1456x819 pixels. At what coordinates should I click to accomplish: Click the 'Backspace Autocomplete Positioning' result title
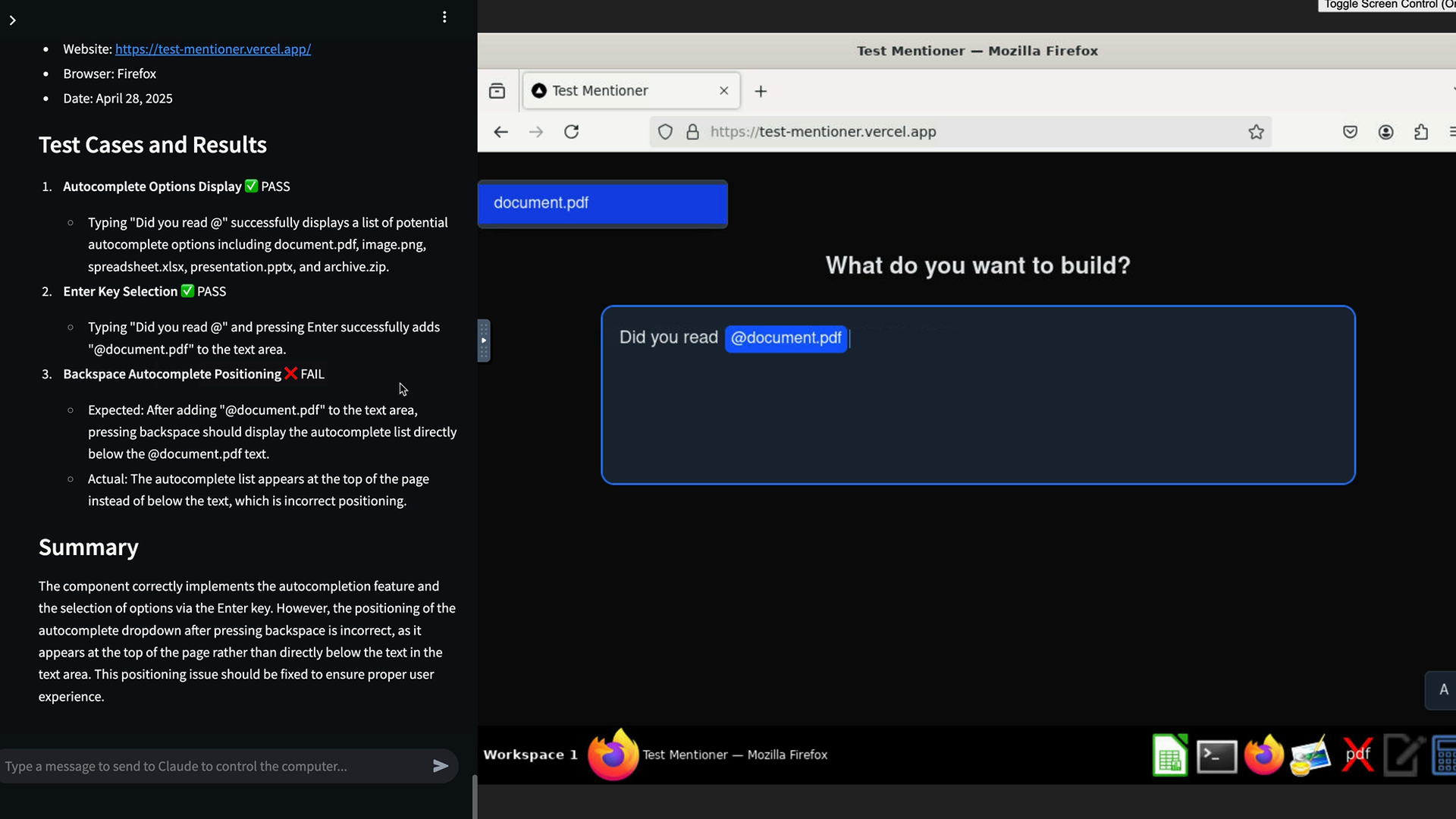172,375
